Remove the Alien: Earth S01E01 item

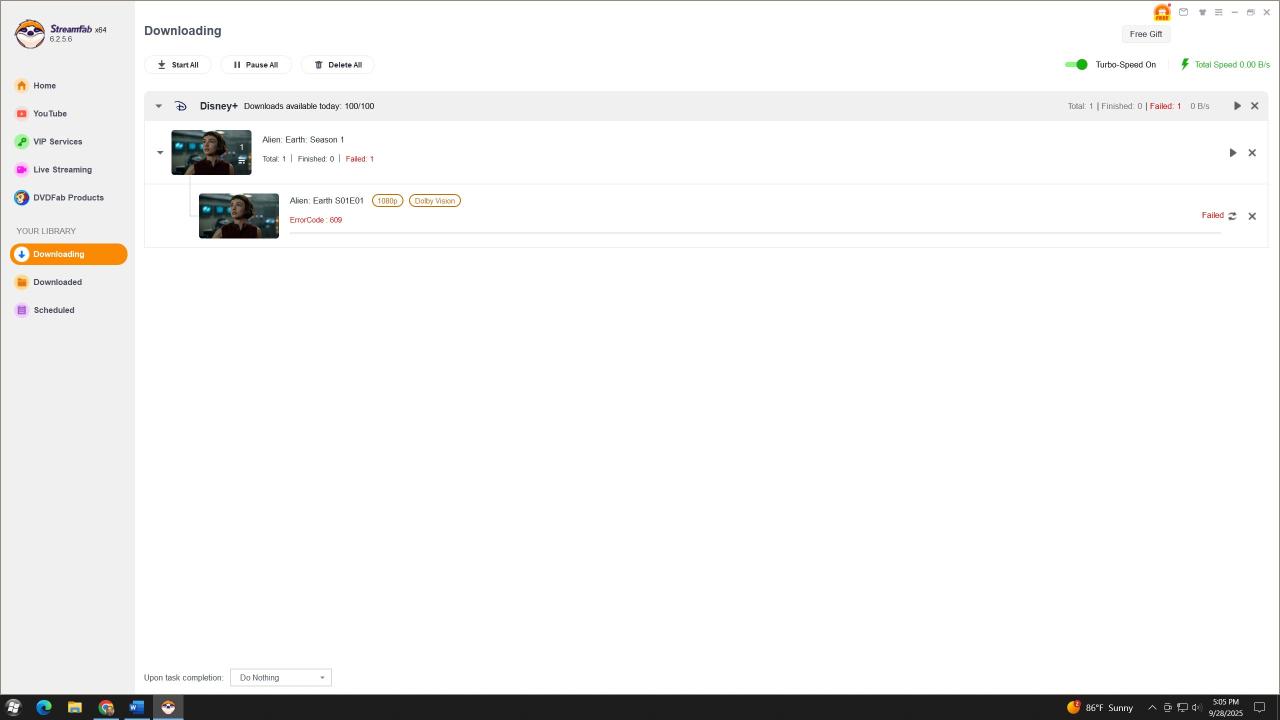(1252, 216)
